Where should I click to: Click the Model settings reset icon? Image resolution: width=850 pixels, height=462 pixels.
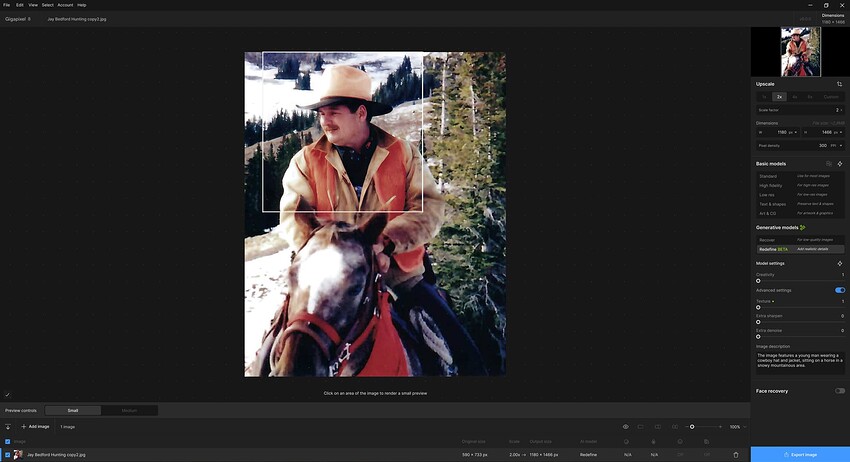840,264
